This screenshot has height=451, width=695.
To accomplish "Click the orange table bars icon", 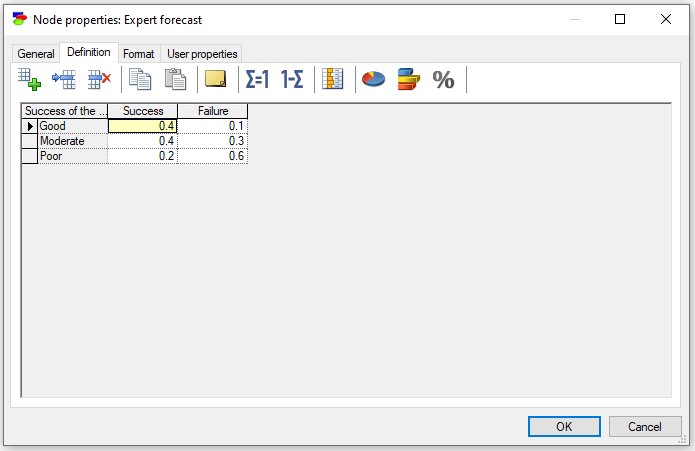I will [333, 79].
